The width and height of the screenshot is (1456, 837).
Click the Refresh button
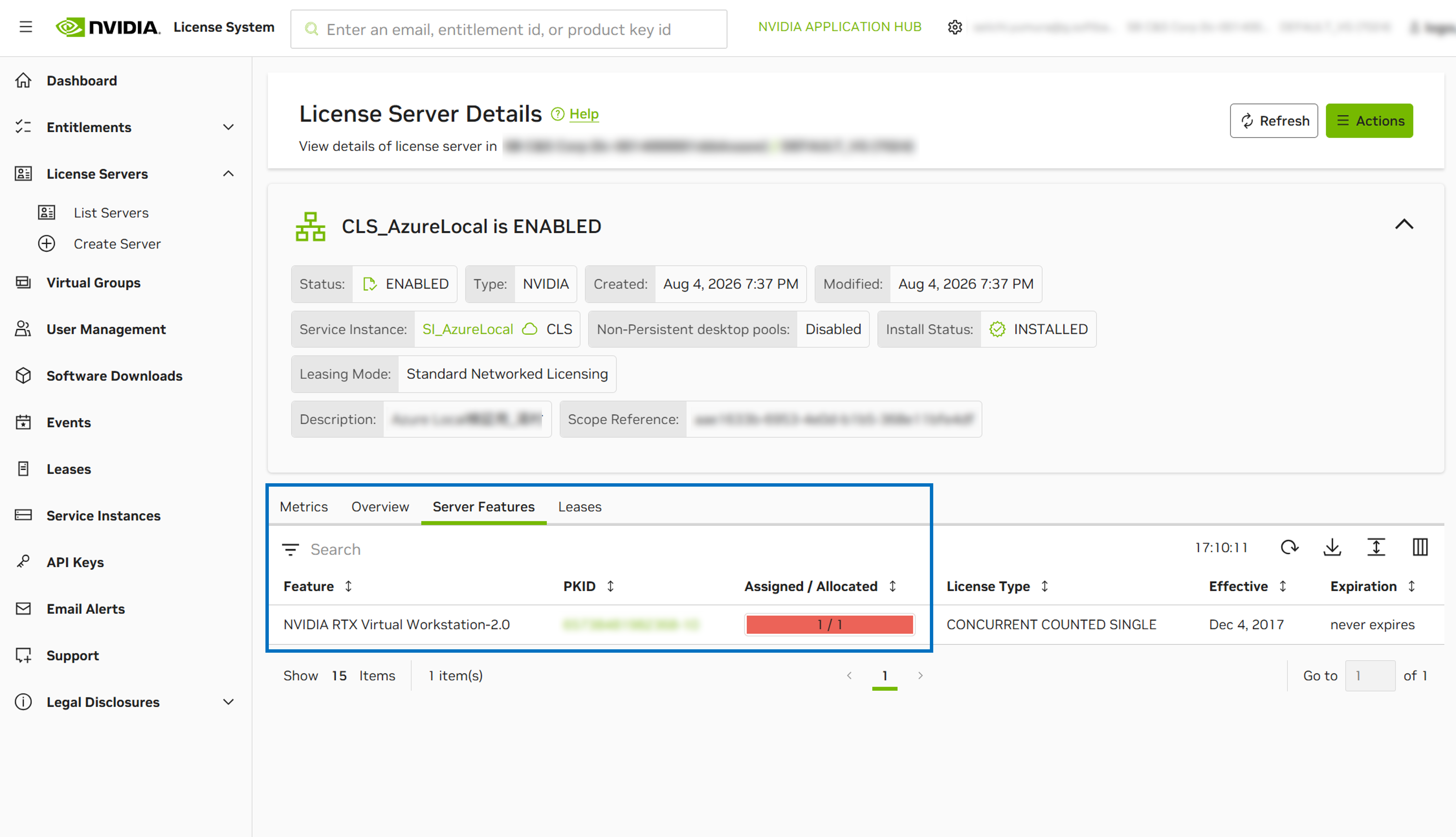tap(1274, 121)
